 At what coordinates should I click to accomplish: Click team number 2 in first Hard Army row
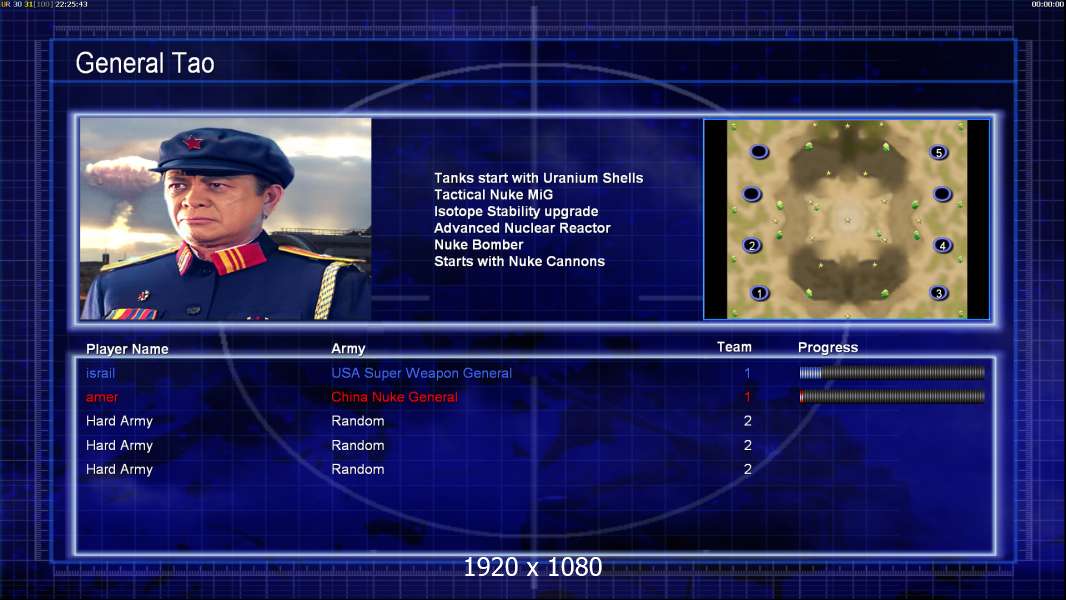click(x=748, y=421)
